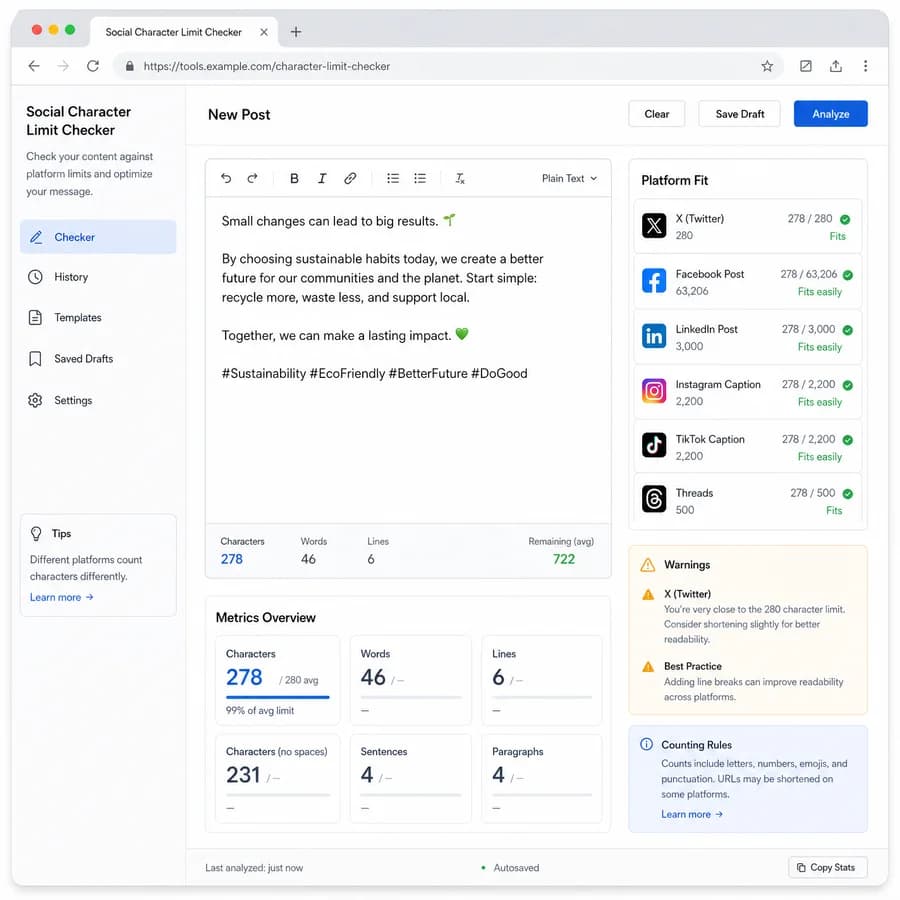
Task: Click the Copy Stats button
Action: coord(828,867)
